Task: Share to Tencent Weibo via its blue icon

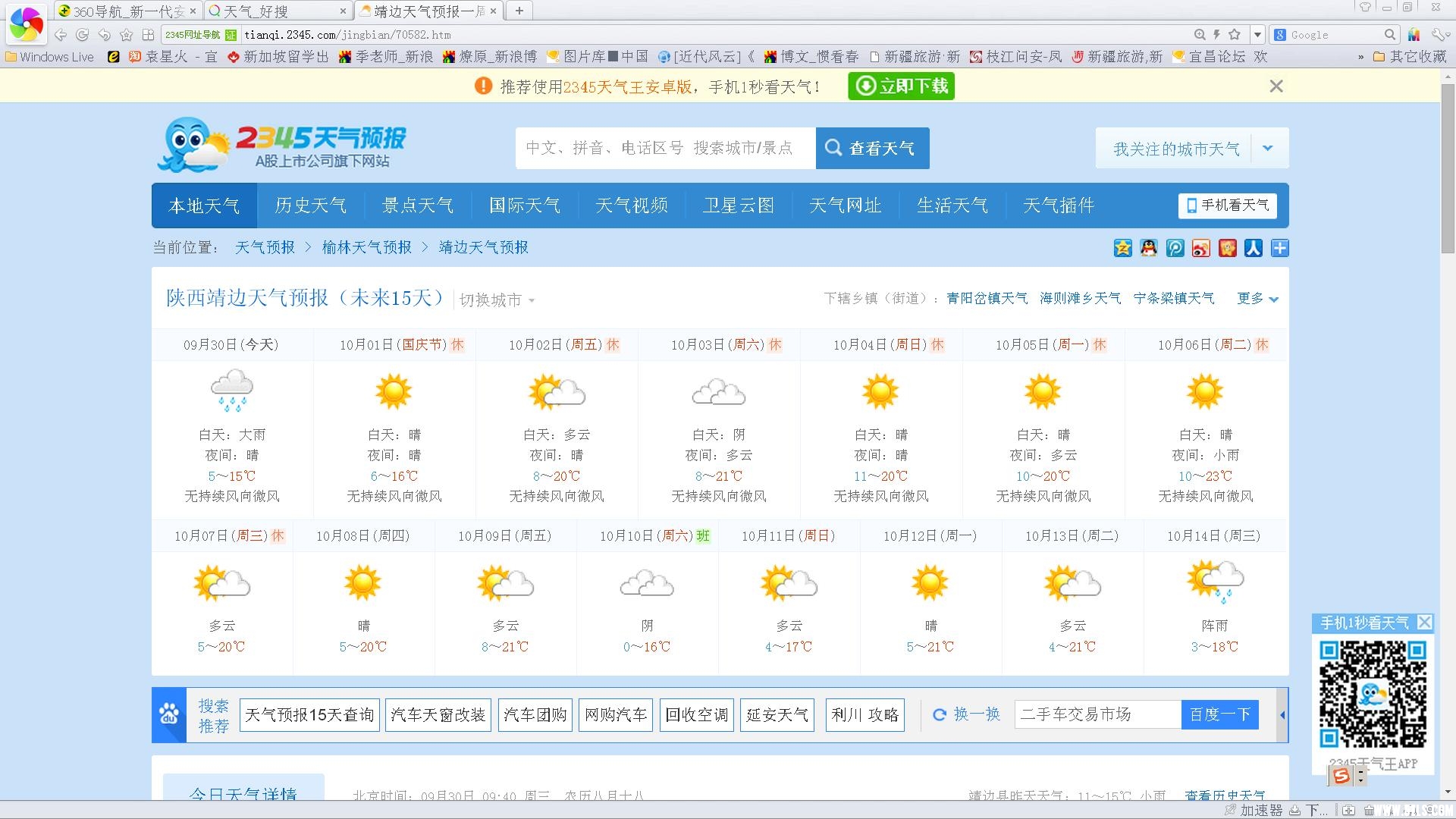Action: click(x=1175, y=248)
